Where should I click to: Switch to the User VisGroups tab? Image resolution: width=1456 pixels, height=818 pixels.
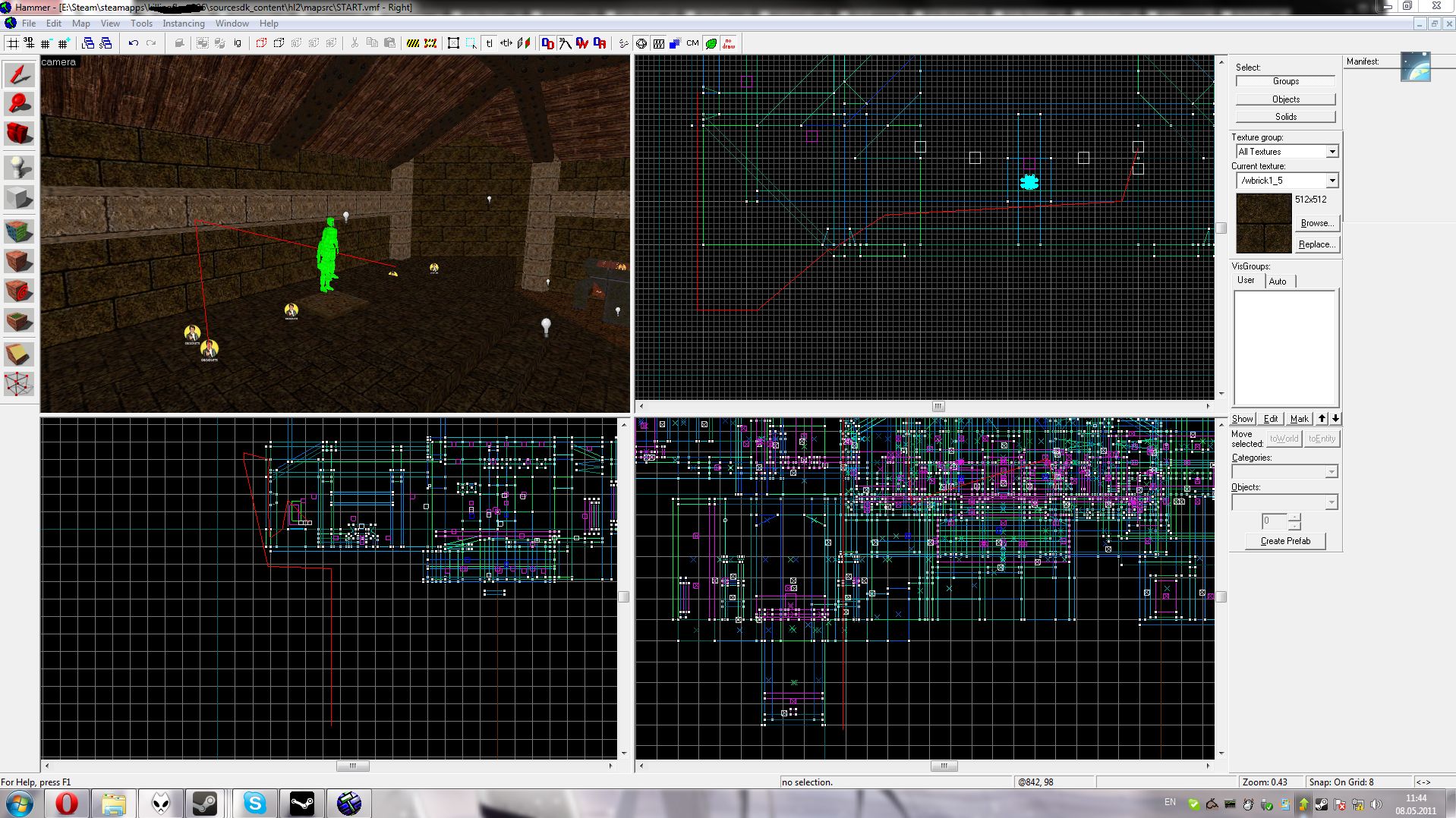pyautogui.click(x=1246, y=280)
